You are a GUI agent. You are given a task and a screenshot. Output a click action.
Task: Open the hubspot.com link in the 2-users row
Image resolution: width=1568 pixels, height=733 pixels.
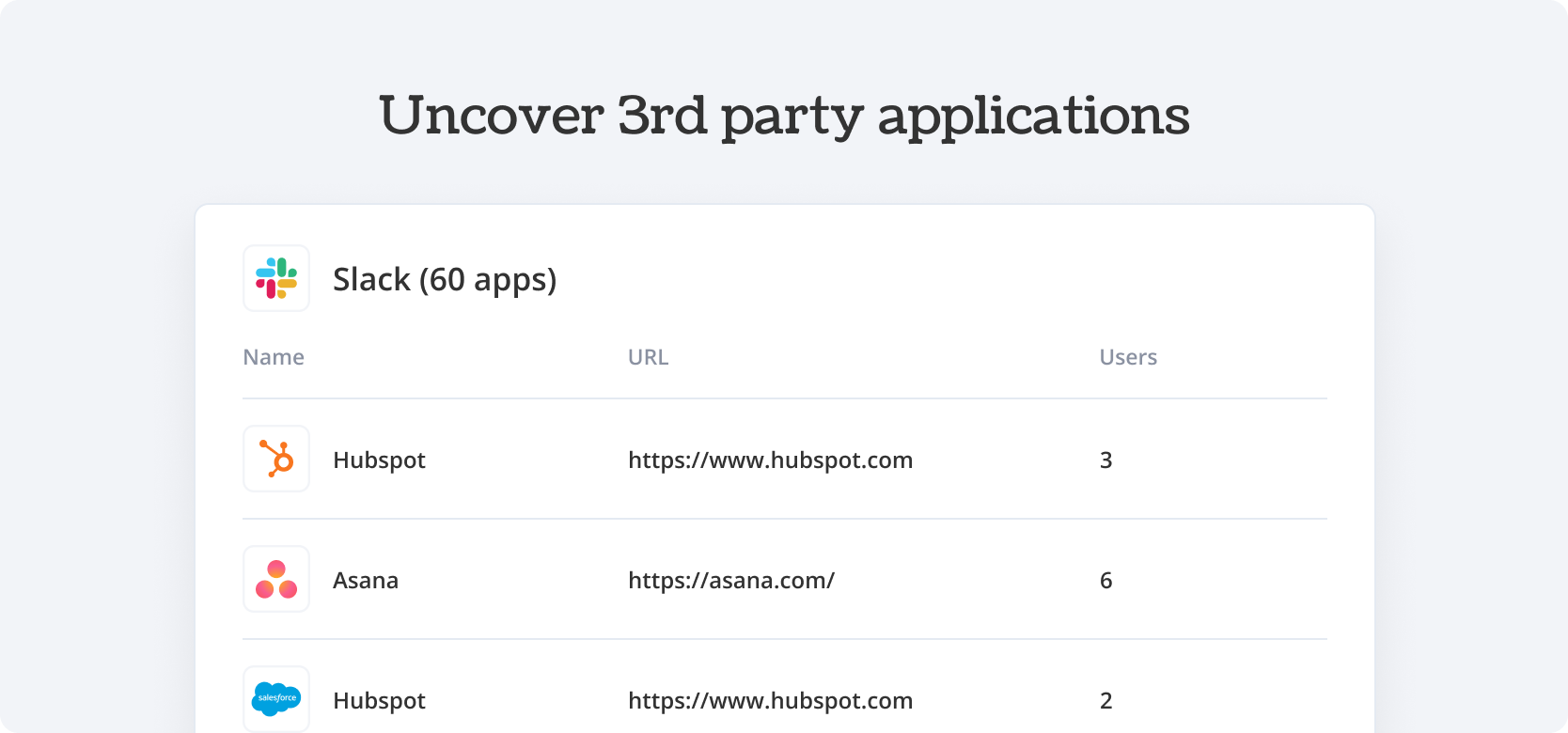pos(771,701)
